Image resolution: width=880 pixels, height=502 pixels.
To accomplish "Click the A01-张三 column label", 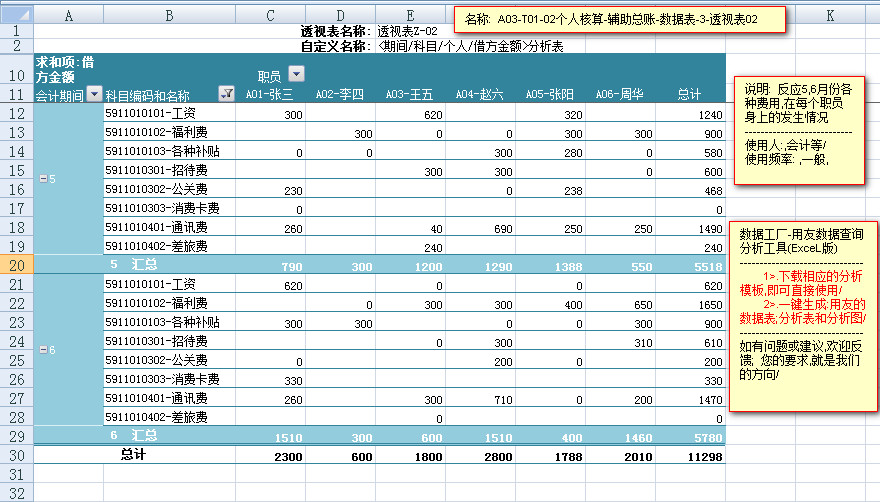I will 269,95.
